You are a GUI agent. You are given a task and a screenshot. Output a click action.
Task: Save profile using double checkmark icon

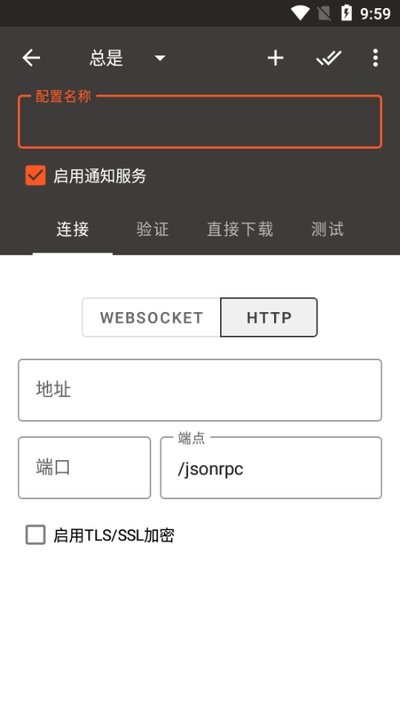(328, 58)
